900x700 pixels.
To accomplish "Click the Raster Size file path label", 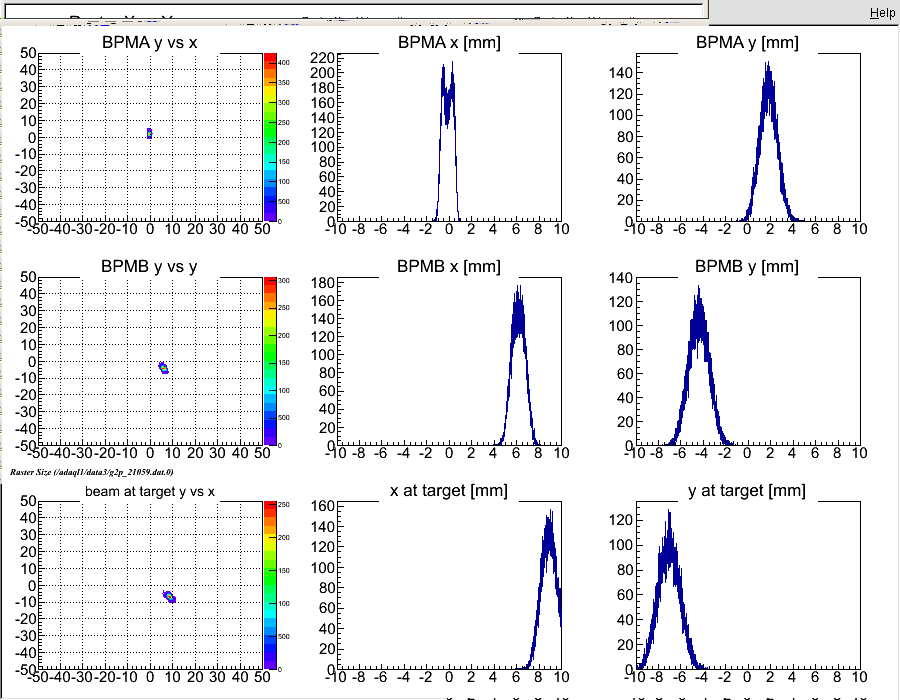I will coord(92,472).
